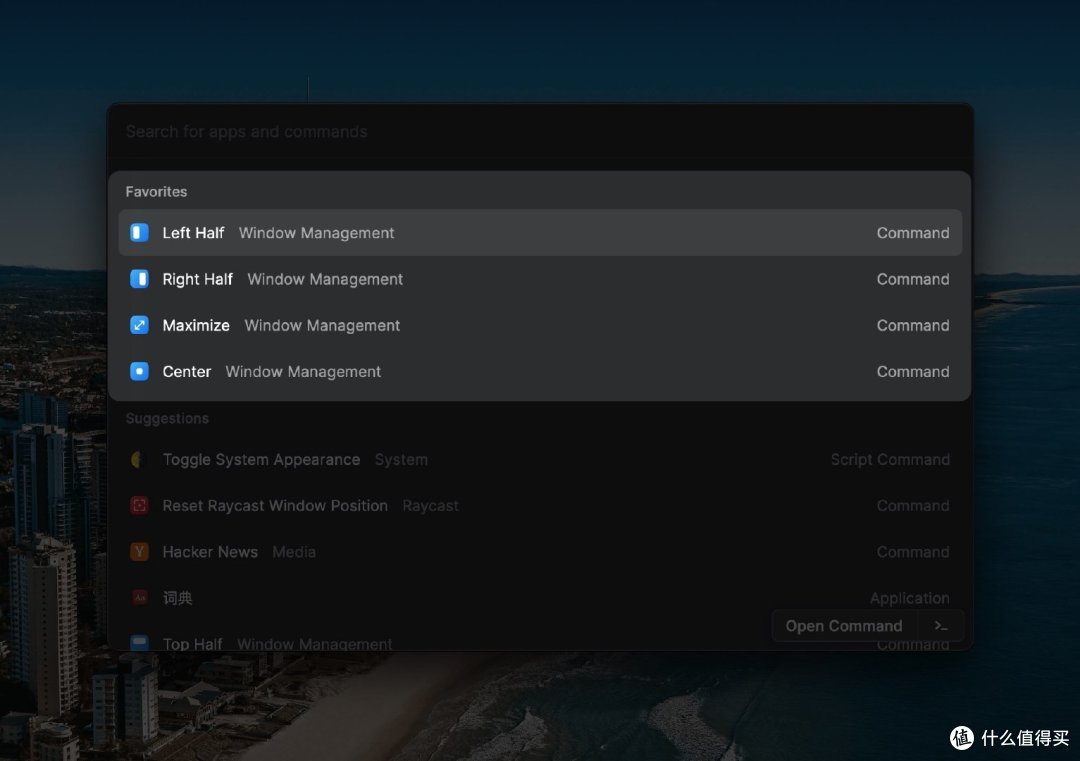Click the Center window icon
Image resolution: width=1080 pixels, height=761 pixels.
[x=139, y=371]
